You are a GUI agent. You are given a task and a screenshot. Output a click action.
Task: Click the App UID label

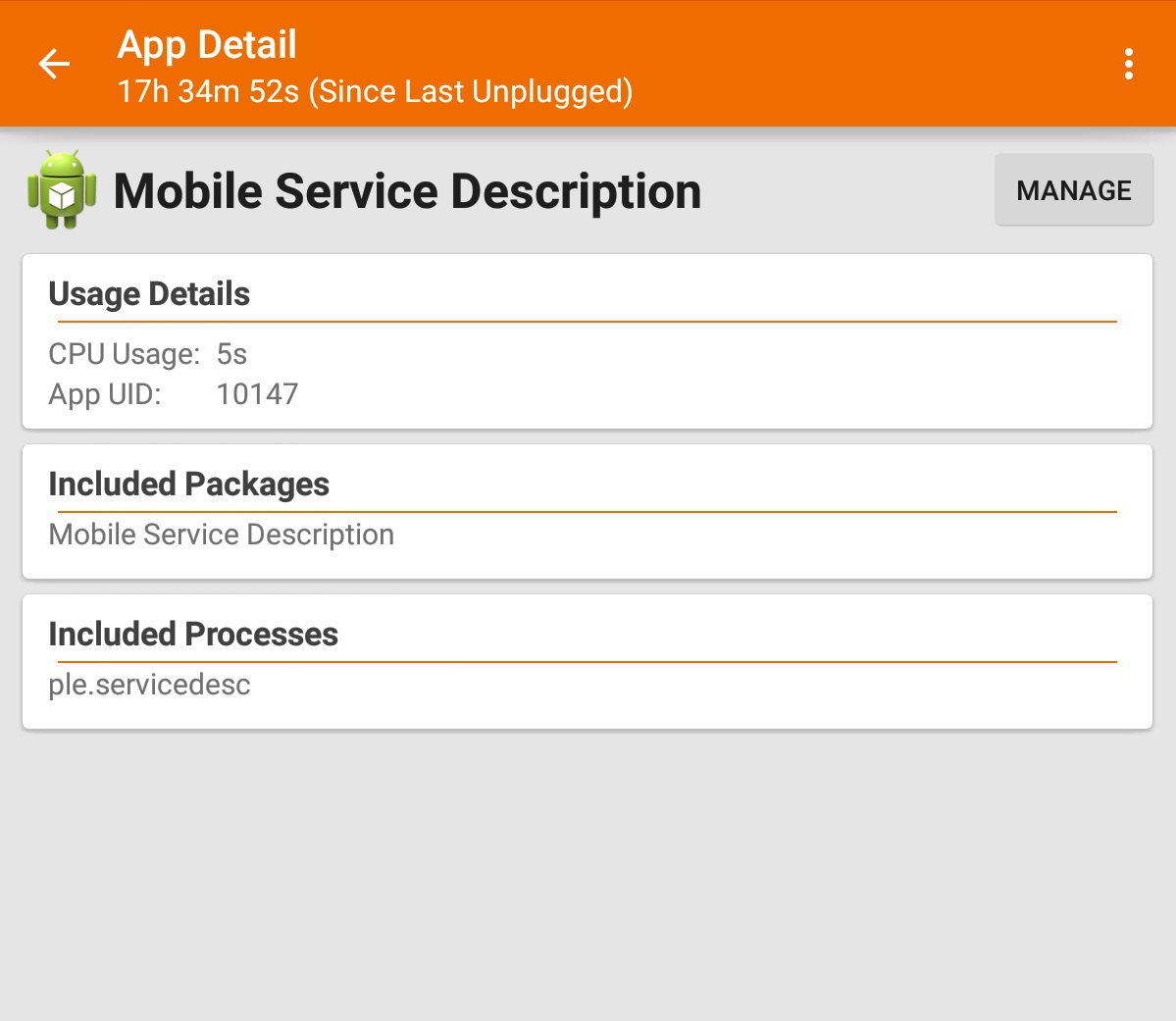coord(104,394)
